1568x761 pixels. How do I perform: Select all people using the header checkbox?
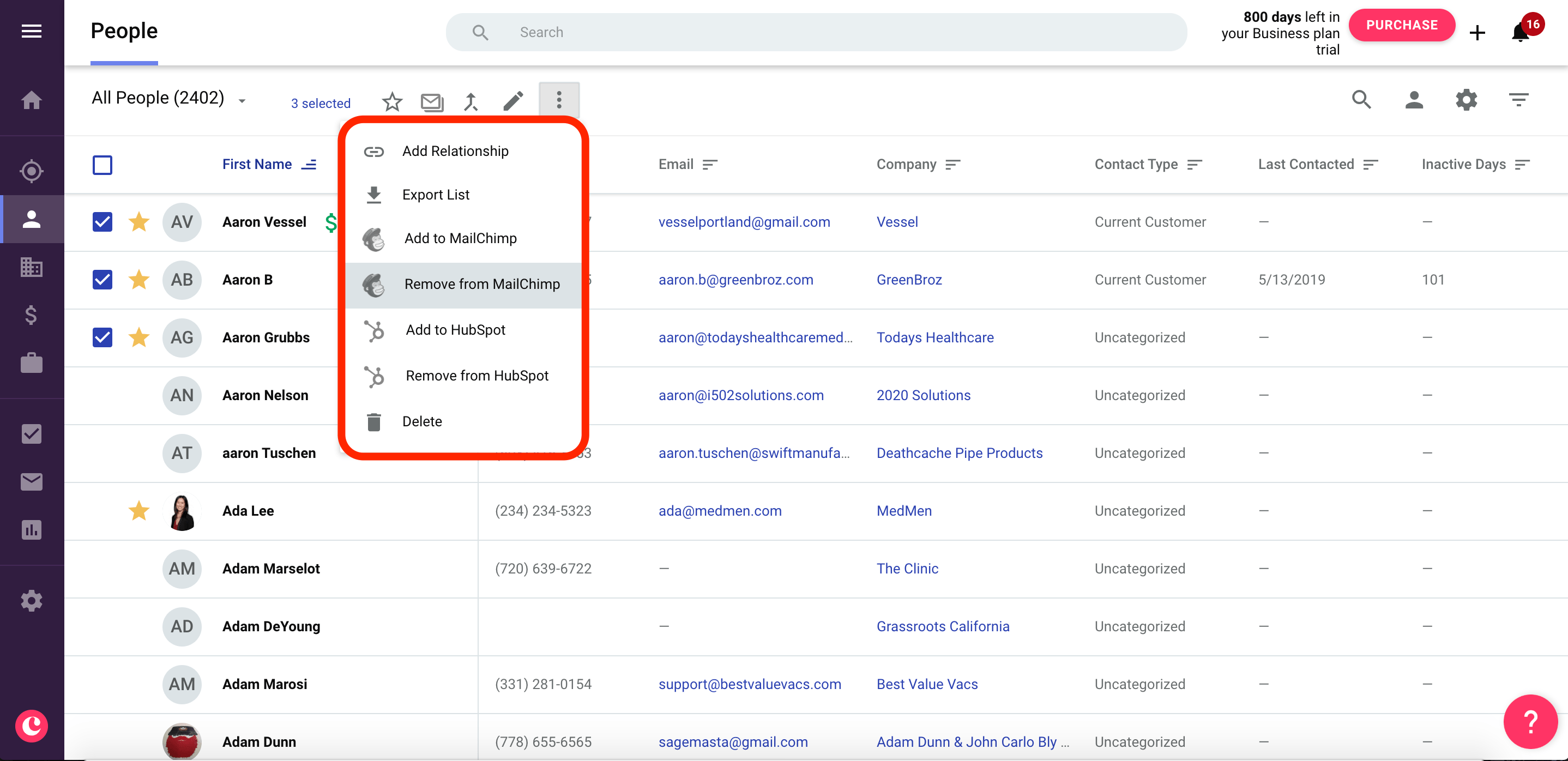102,165
